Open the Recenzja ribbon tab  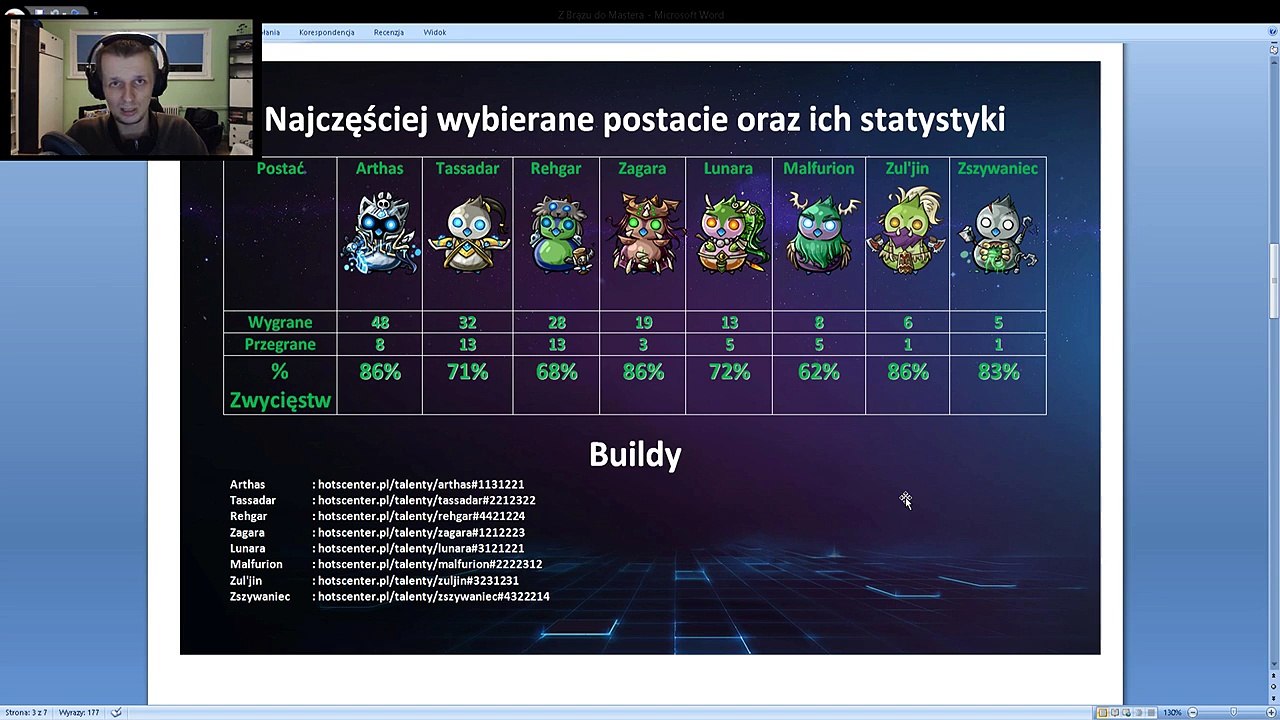(389, 32)
